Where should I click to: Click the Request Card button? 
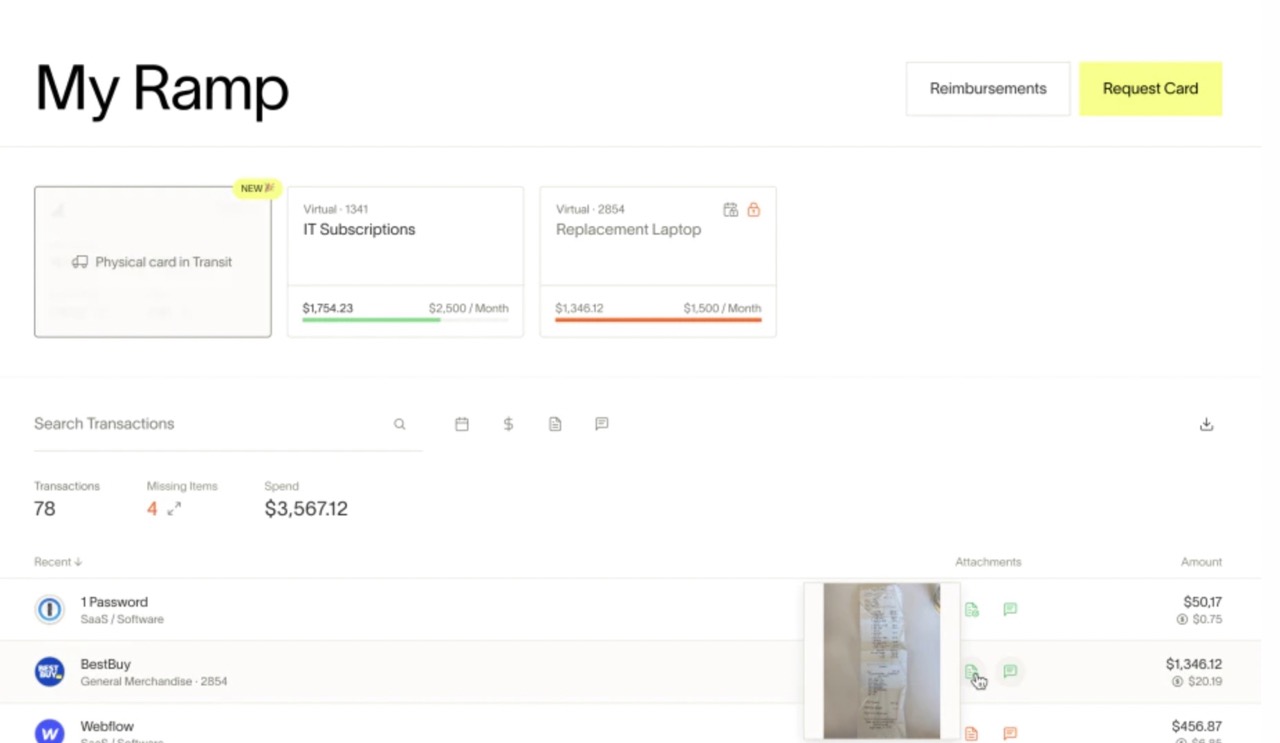[1150, 89]
